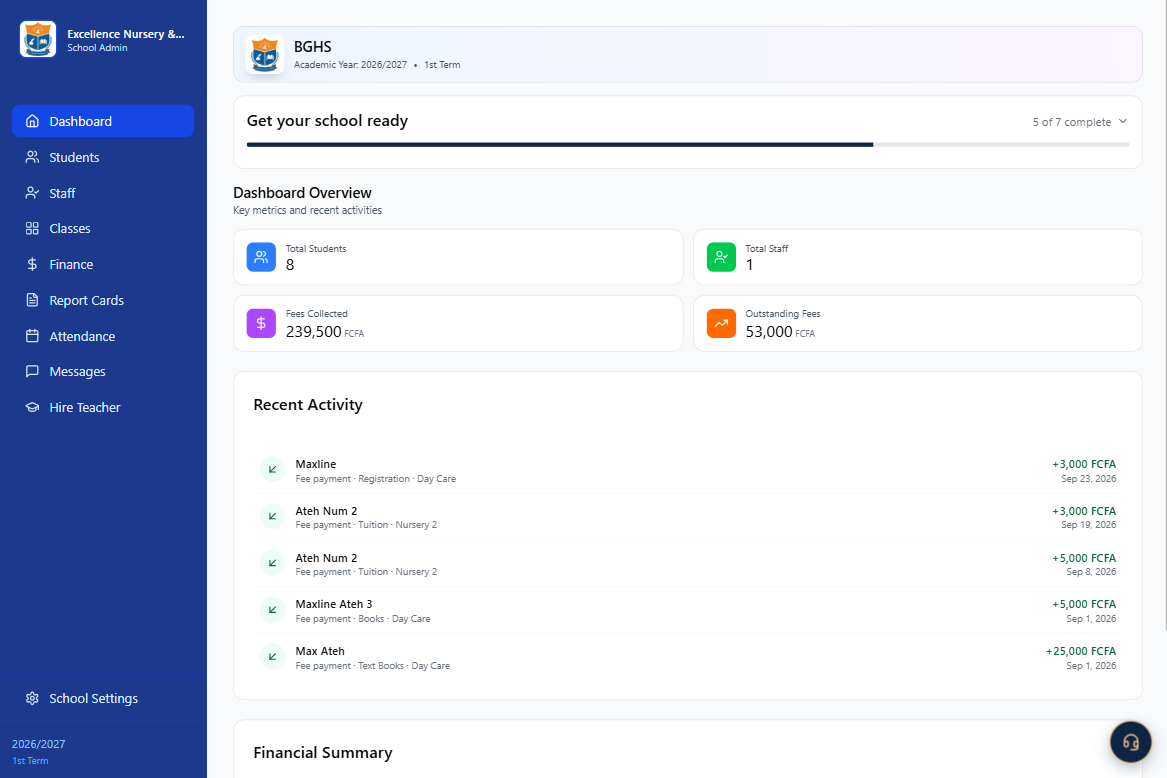Go to Students in the sidebar
Image resolution: width=1167 pixels, height=778 pixels.
(103, 157)
